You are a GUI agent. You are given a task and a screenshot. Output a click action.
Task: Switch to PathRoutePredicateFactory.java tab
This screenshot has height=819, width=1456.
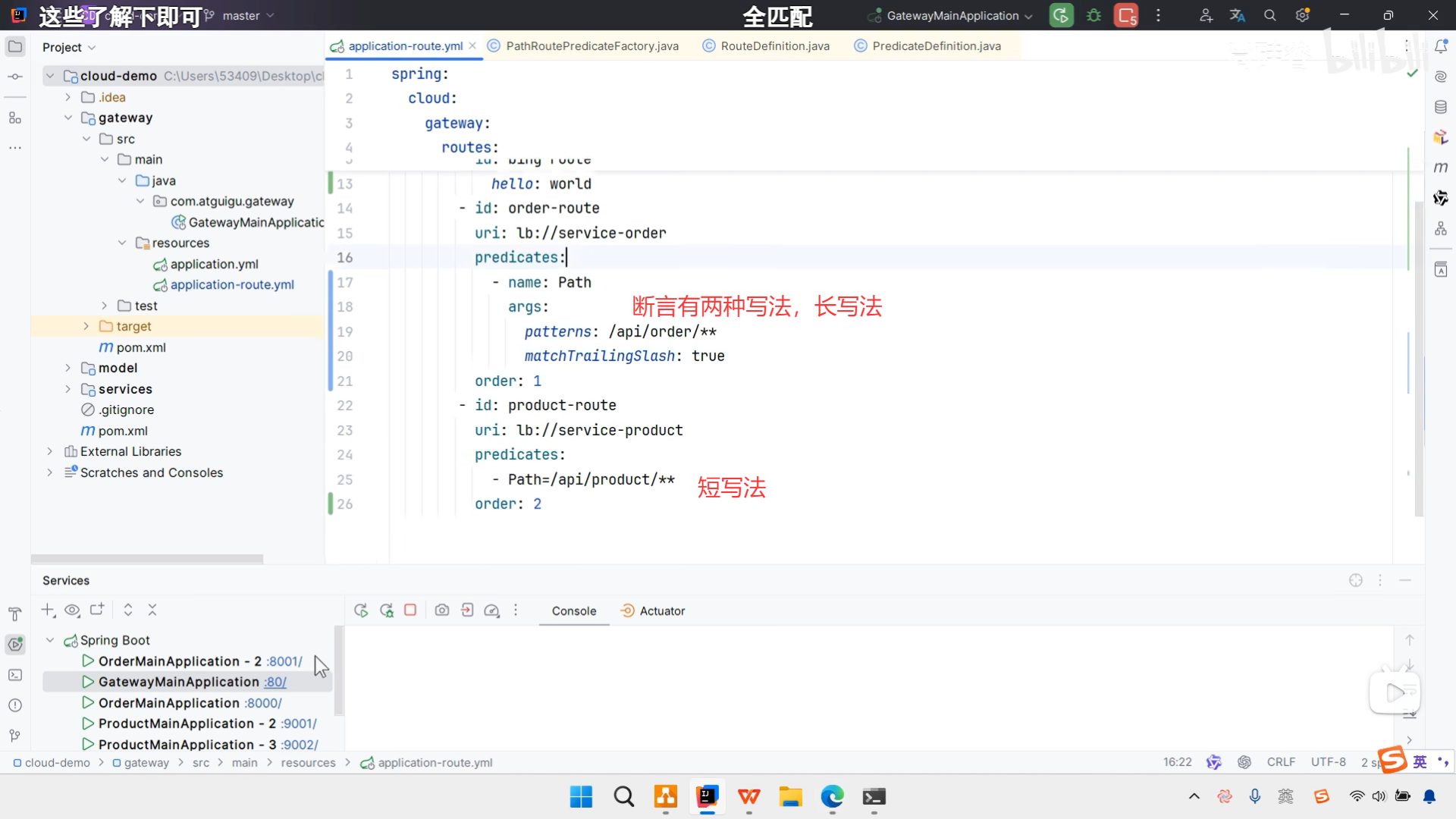point(591,46)
